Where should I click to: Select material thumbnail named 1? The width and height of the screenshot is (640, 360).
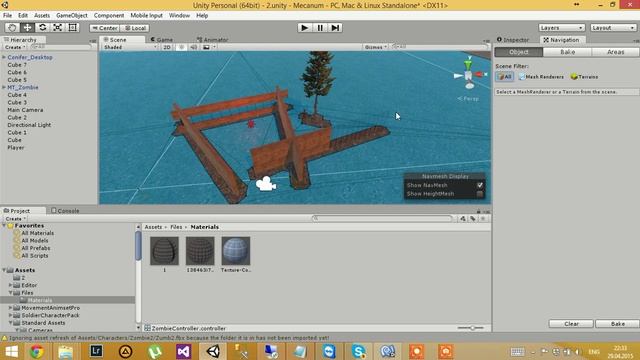coord(164,251)
